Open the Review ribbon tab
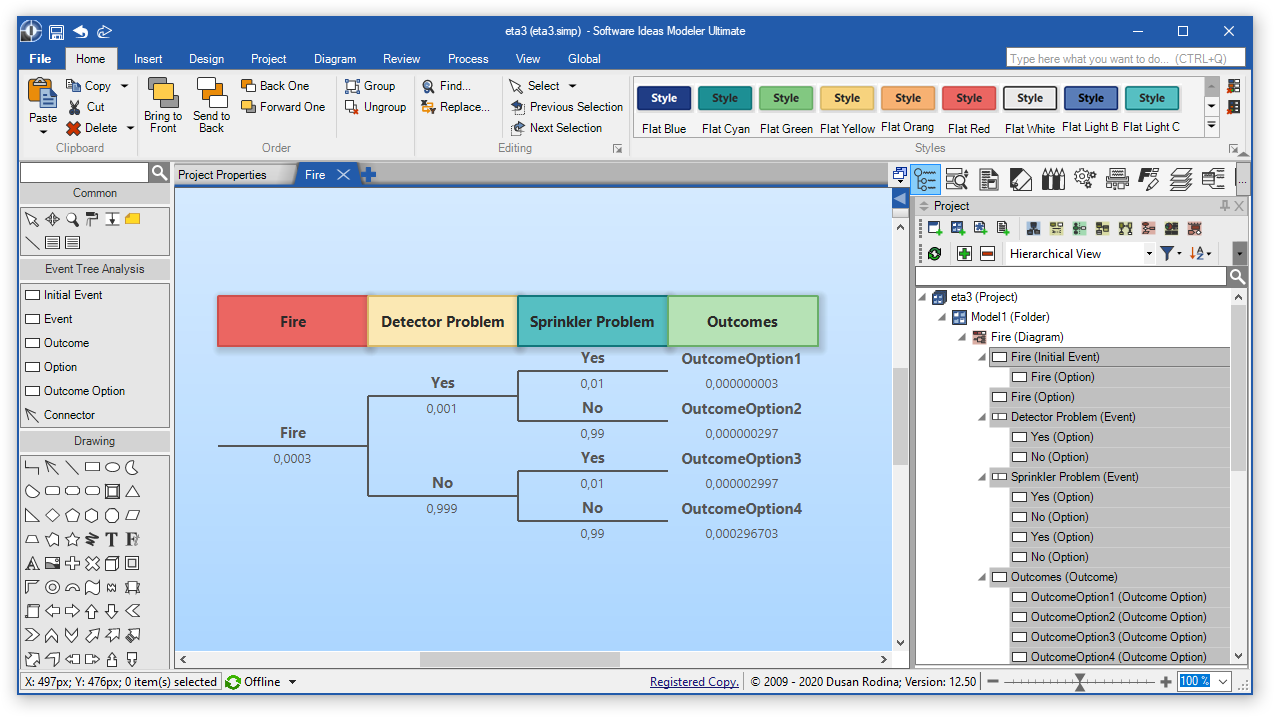The image size is (1274, 717). 402,59
